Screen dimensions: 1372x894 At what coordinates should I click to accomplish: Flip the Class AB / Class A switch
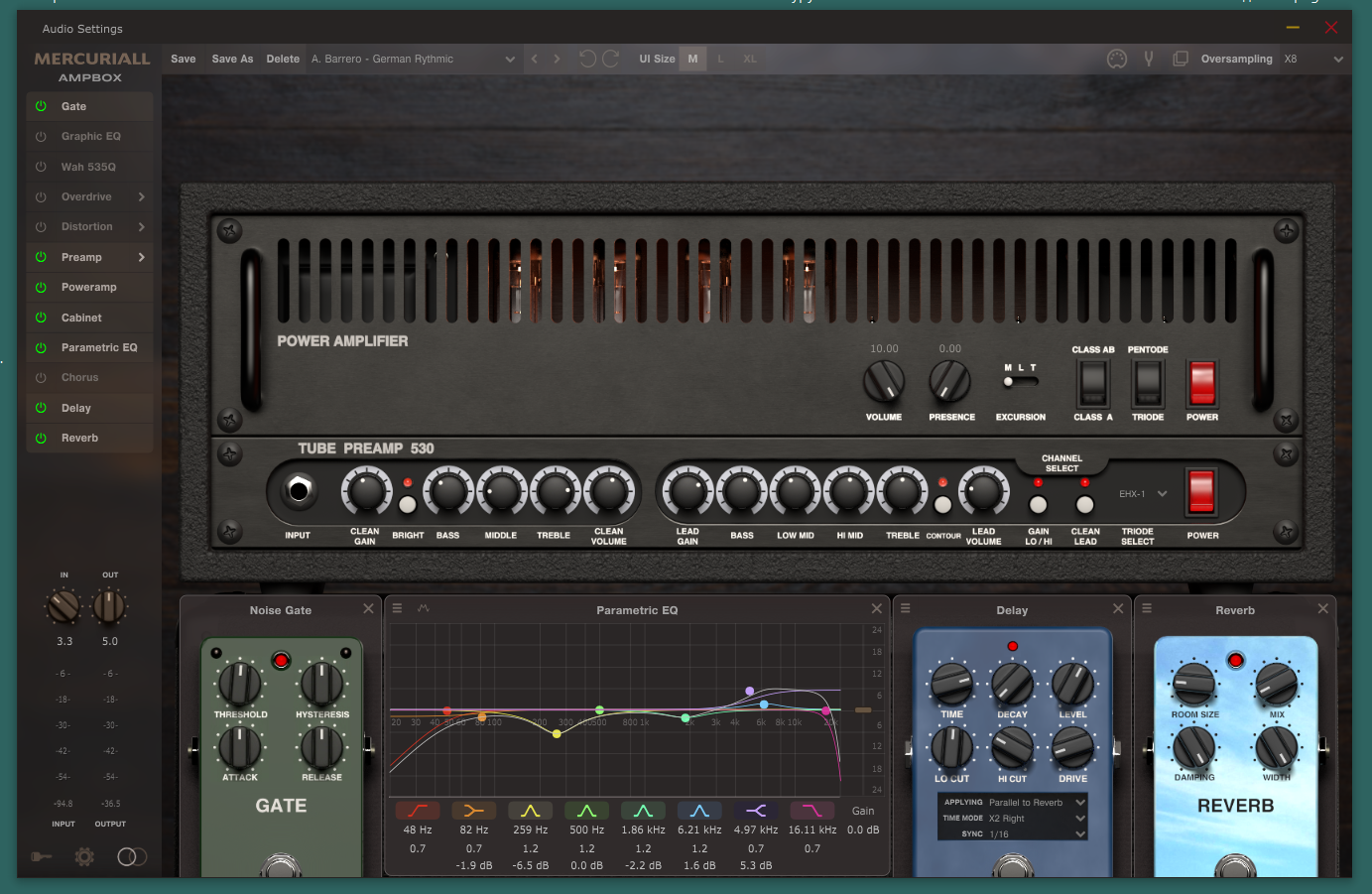[x=1093, y=383]
